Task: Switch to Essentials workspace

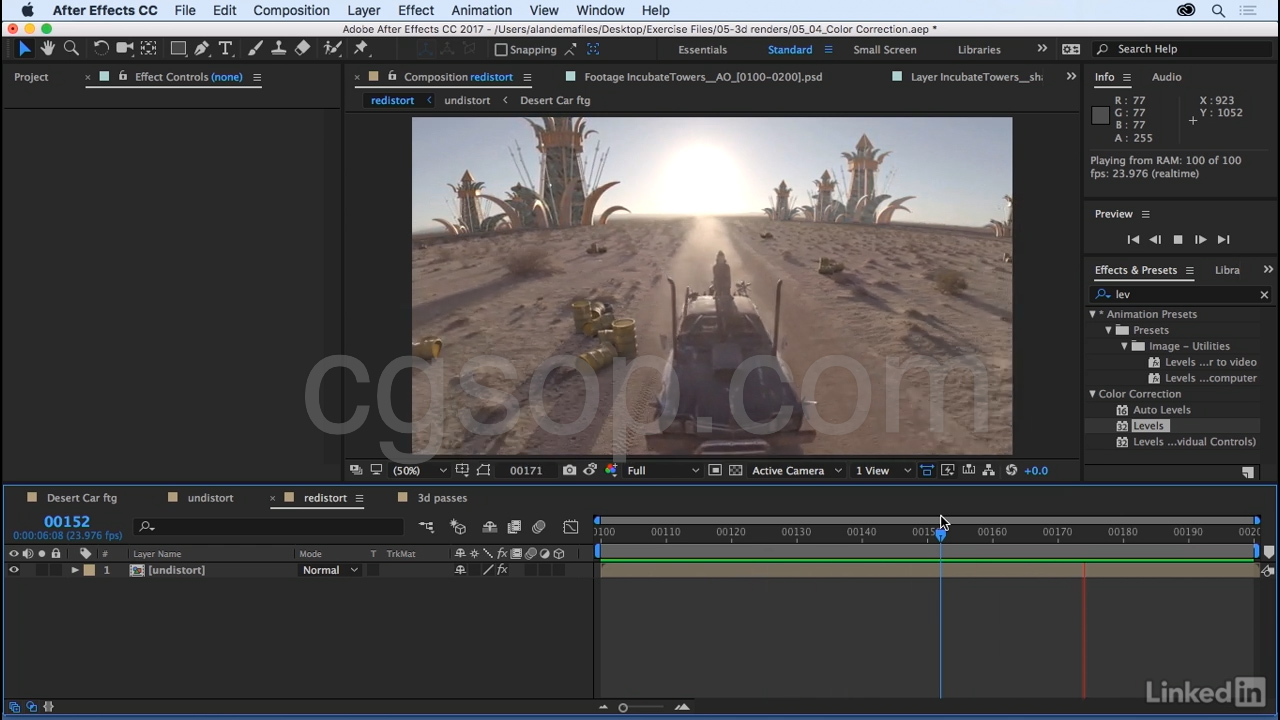Action: click(x=702, y=49)
